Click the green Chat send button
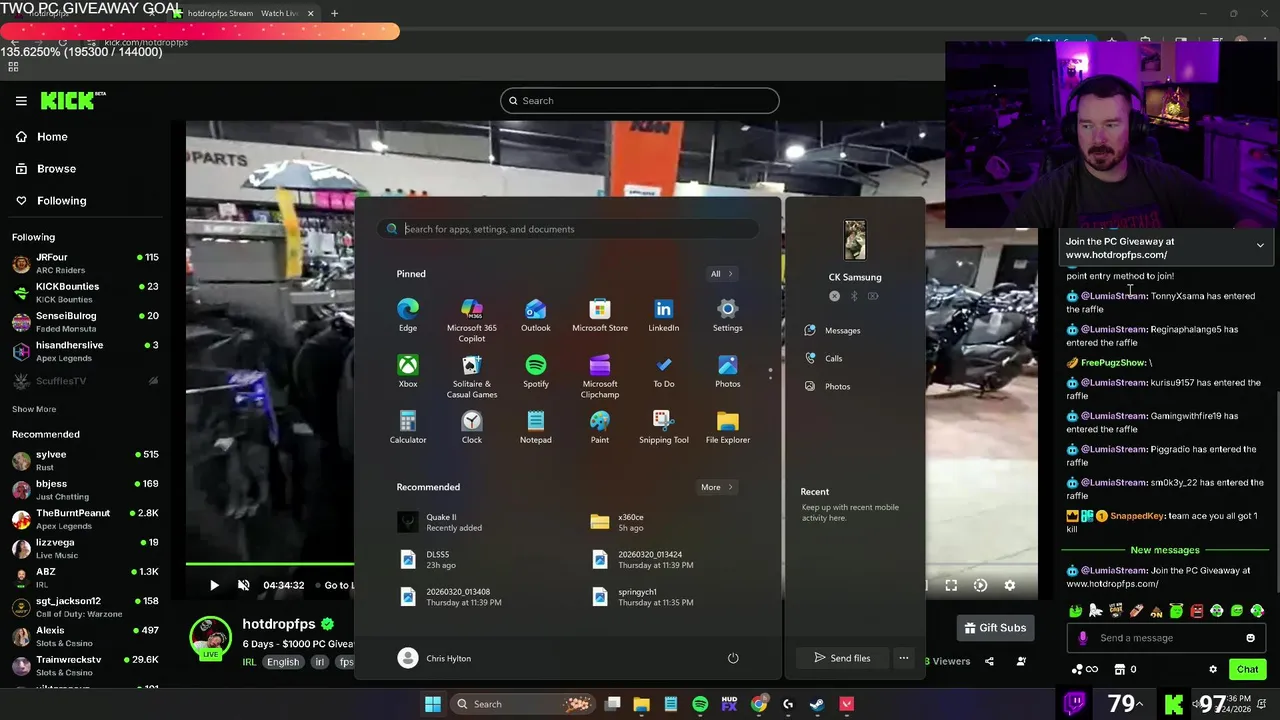The image size is (1280, 720). [x=1247, y=669]
